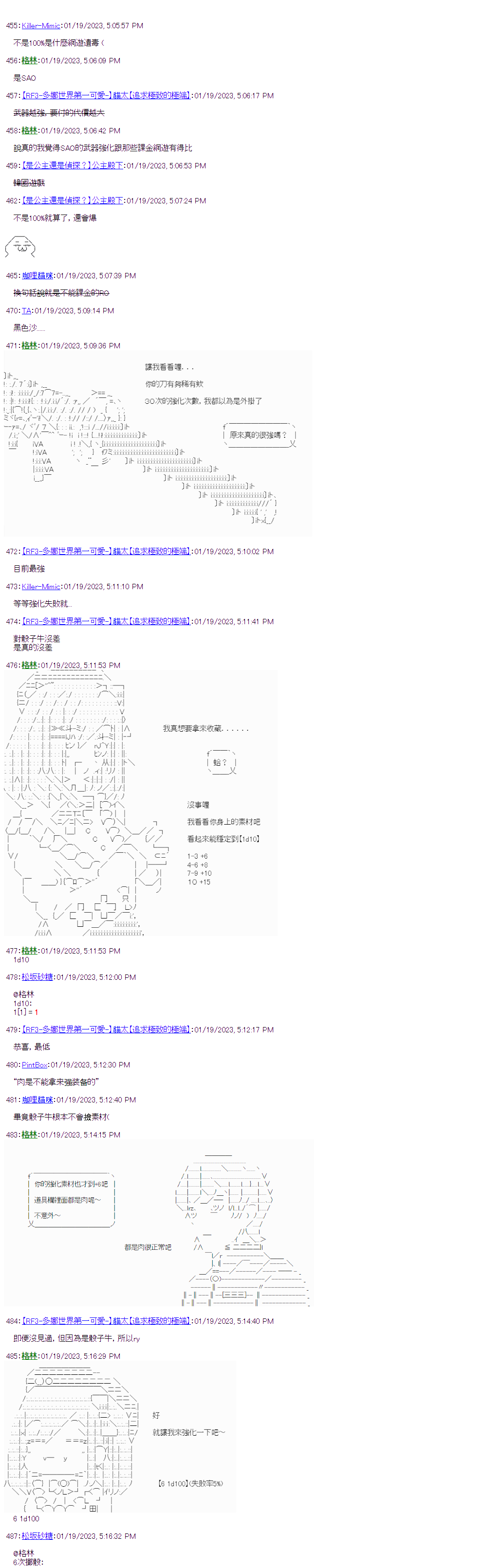Click Killer-Mimic's name on post 473

(41, 586)
